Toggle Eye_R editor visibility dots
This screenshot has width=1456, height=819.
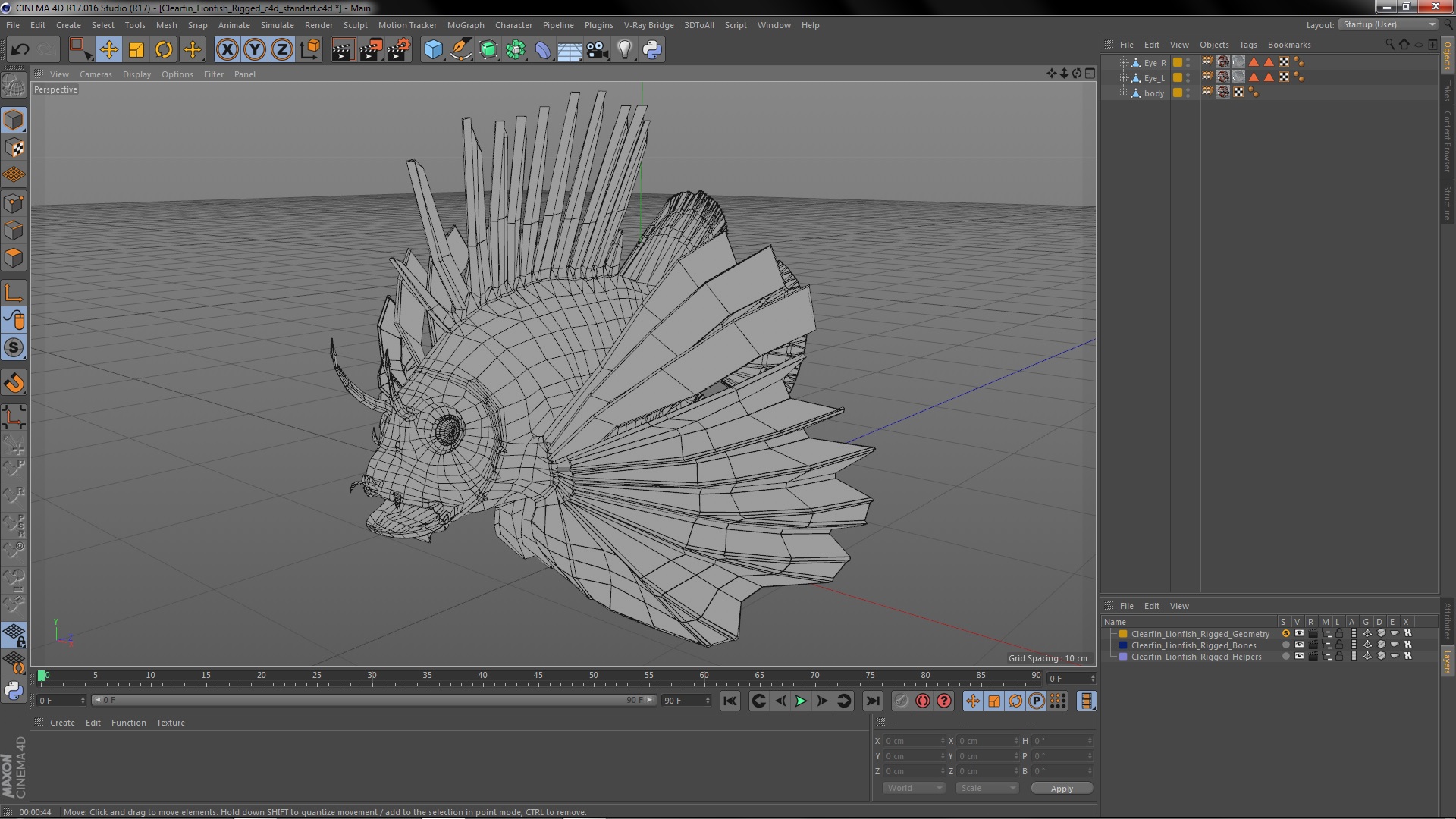[1188, 63]
